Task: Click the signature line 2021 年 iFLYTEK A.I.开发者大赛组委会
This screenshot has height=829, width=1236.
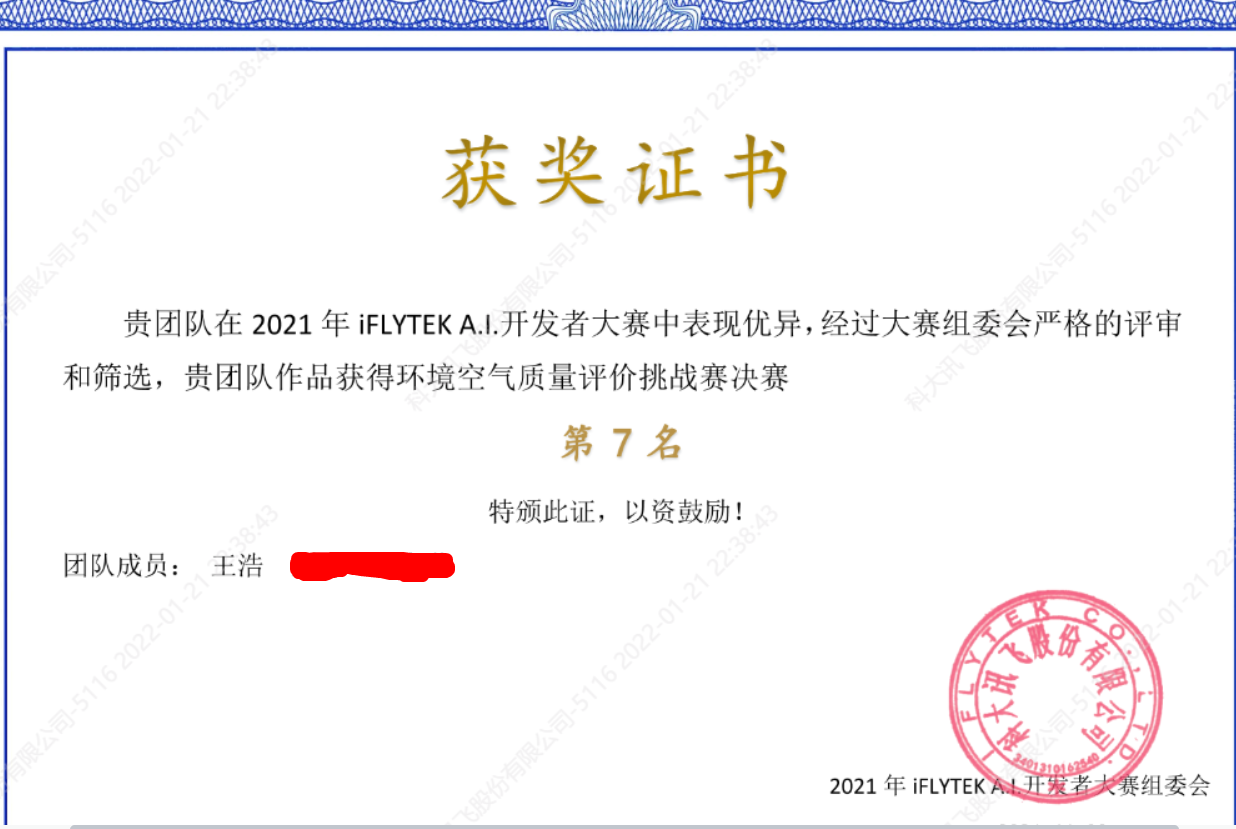Action: click(1019, 785)
